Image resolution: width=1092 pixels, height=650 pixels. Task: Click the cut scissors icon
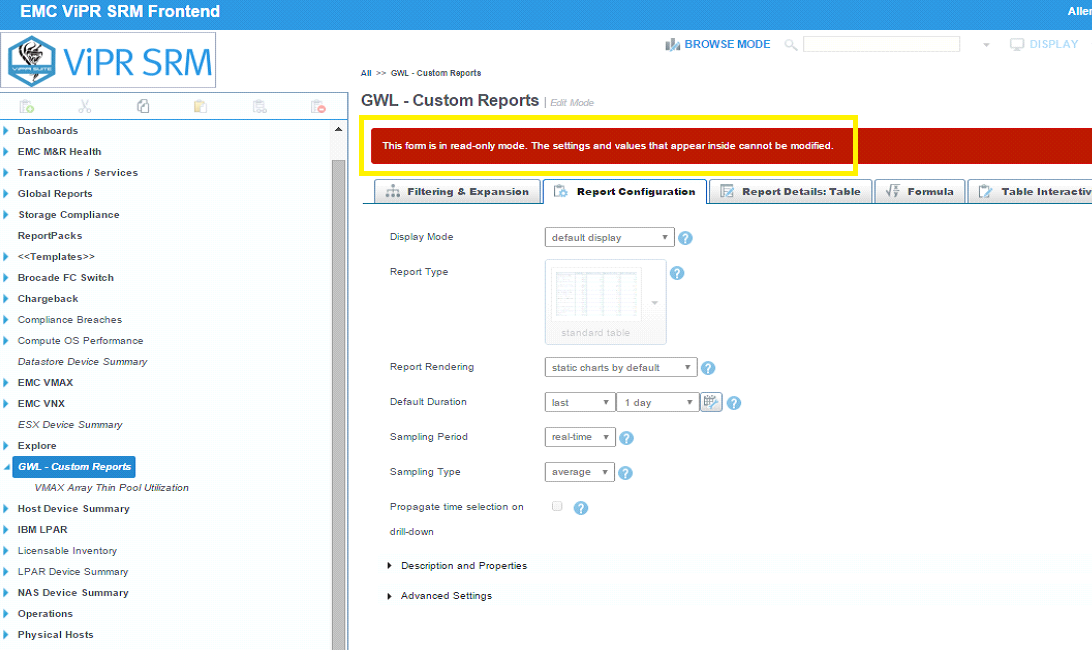point(85,107)
